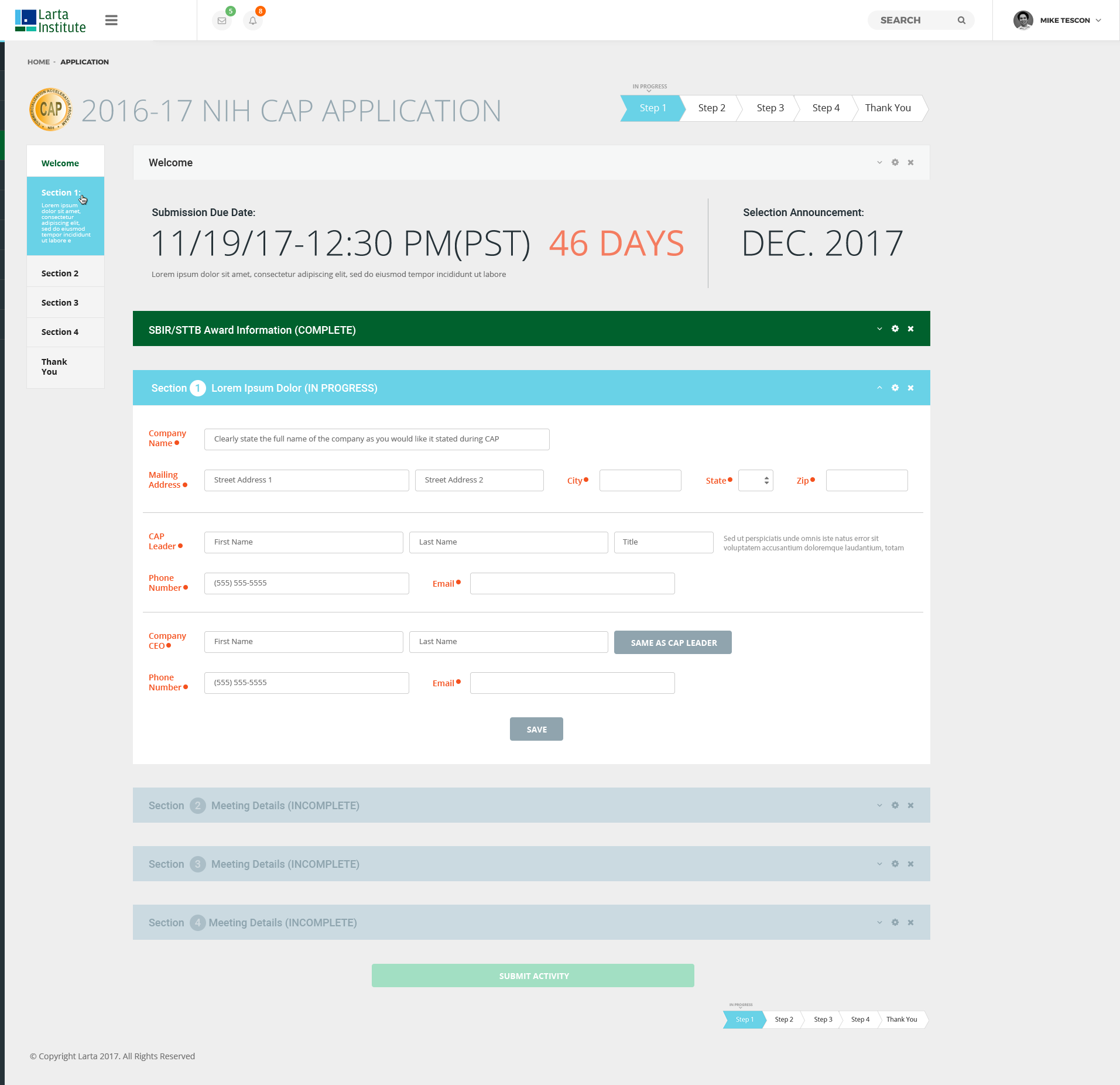This screenshot has height=1085, width=1120.
Task: Click the search magnifier icon
Action: tap(961, 20)
